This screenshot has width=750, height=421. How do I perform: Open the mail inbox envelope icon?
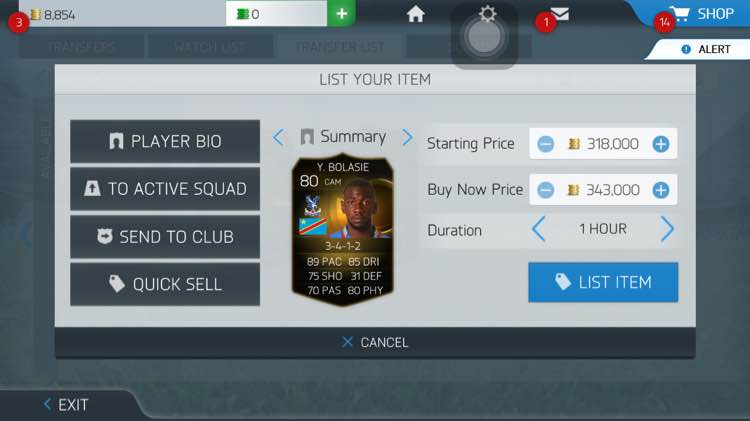559,14
